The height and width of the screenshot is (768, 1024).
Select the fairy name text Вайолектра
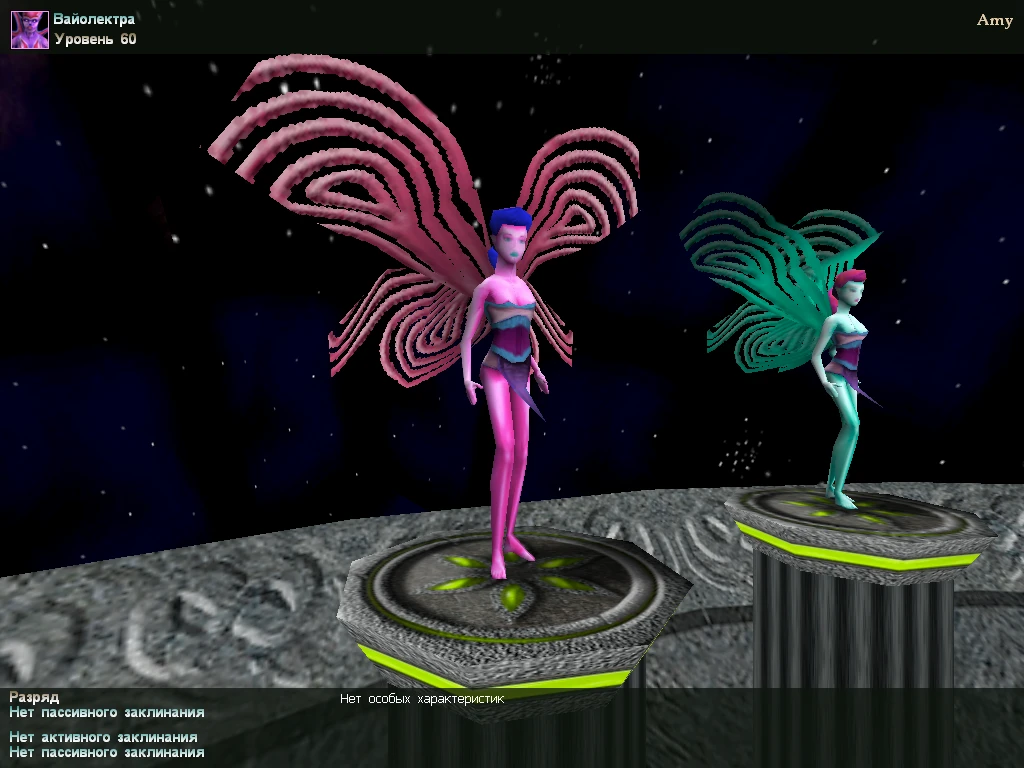94,19
